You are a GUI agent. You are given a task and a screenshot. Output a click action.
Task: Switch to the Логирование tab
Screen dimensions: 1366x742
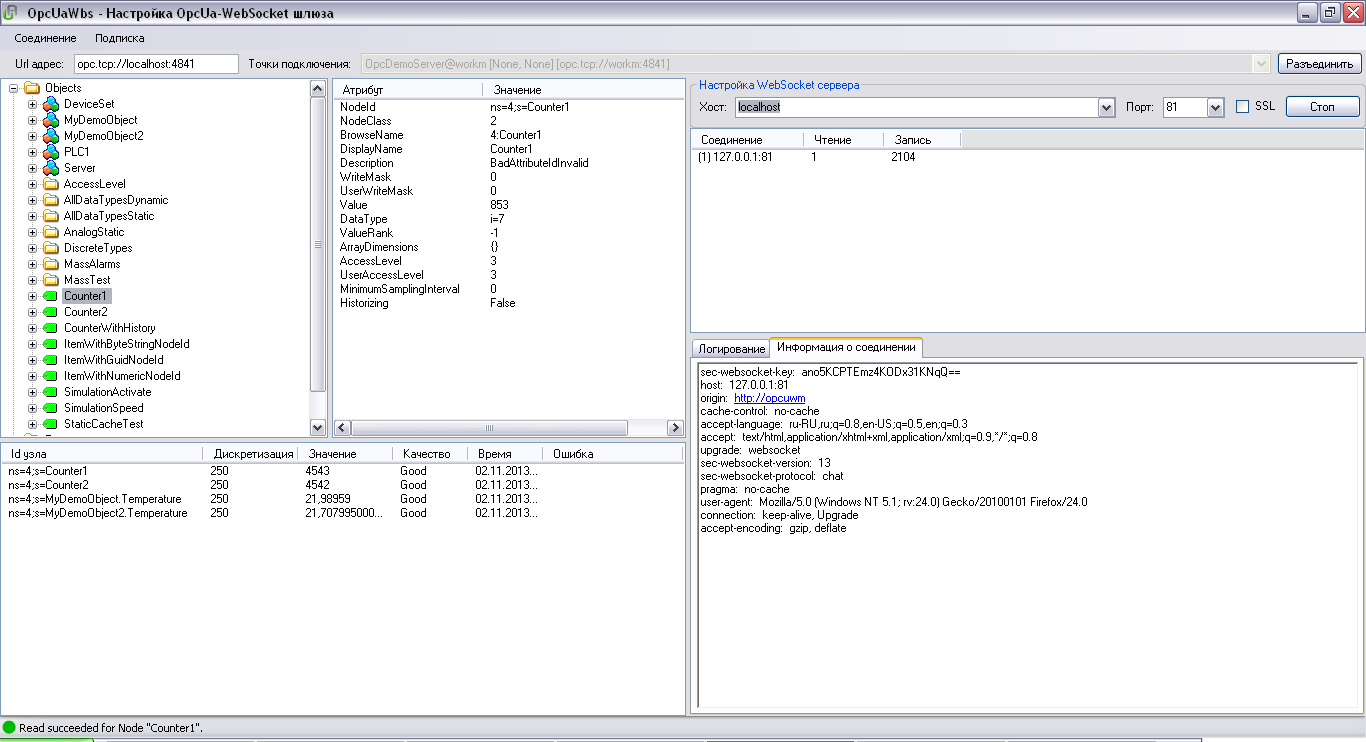tap(731, 349)
